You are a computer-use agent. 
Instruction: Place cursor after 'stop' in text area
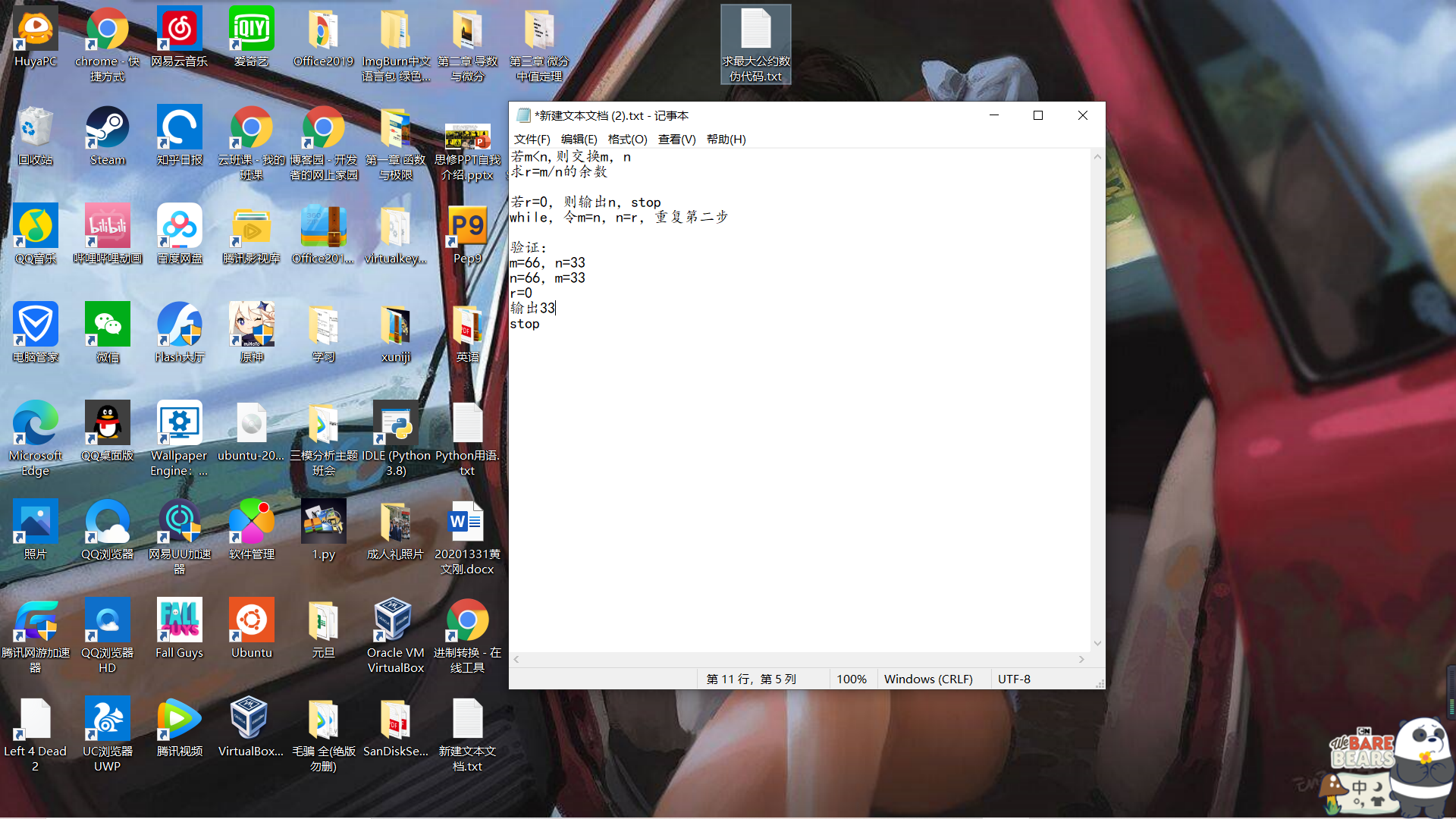541,325
